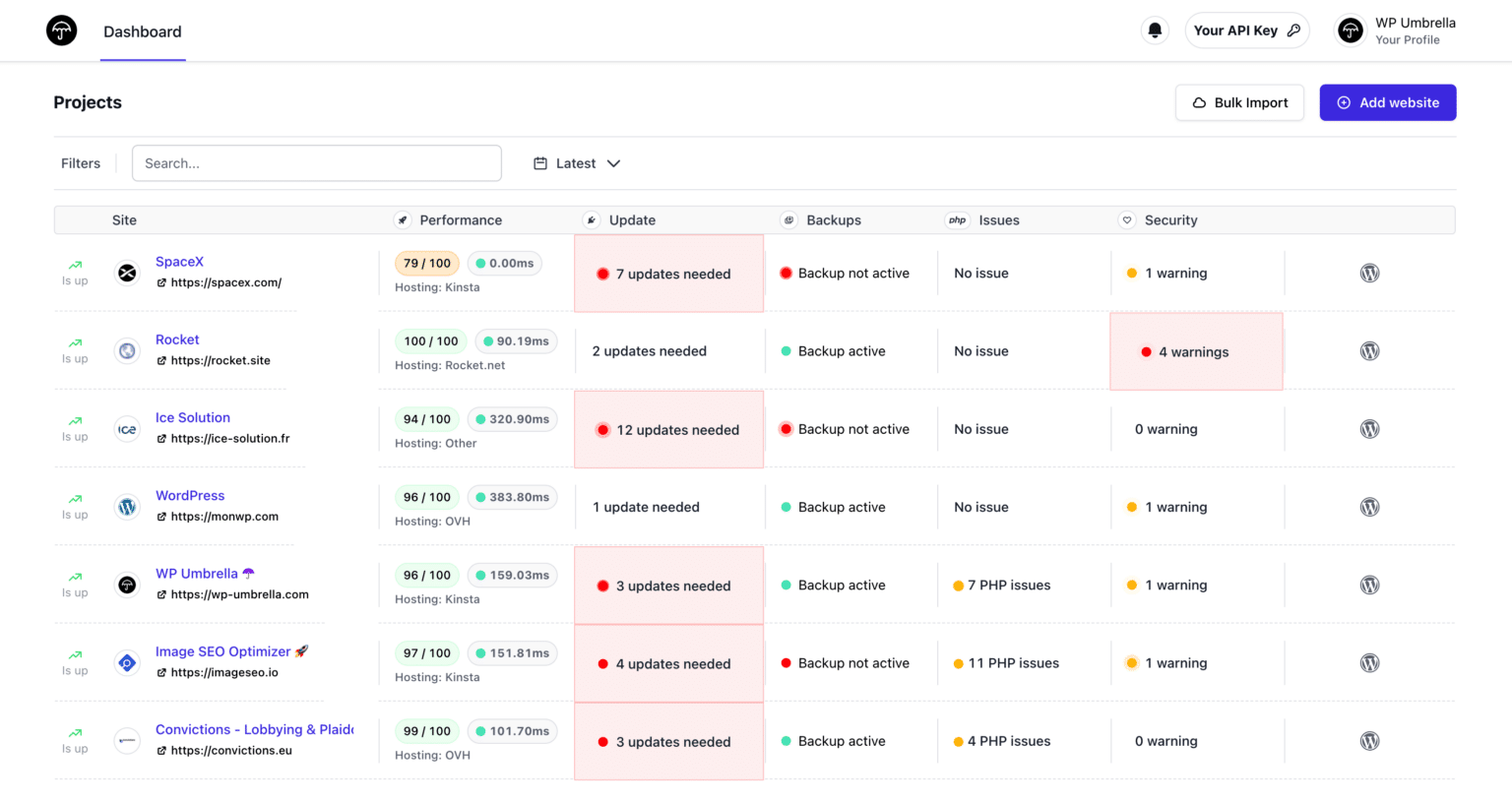
Task: Click the Bulk Import button
Action: point(1239,102)
